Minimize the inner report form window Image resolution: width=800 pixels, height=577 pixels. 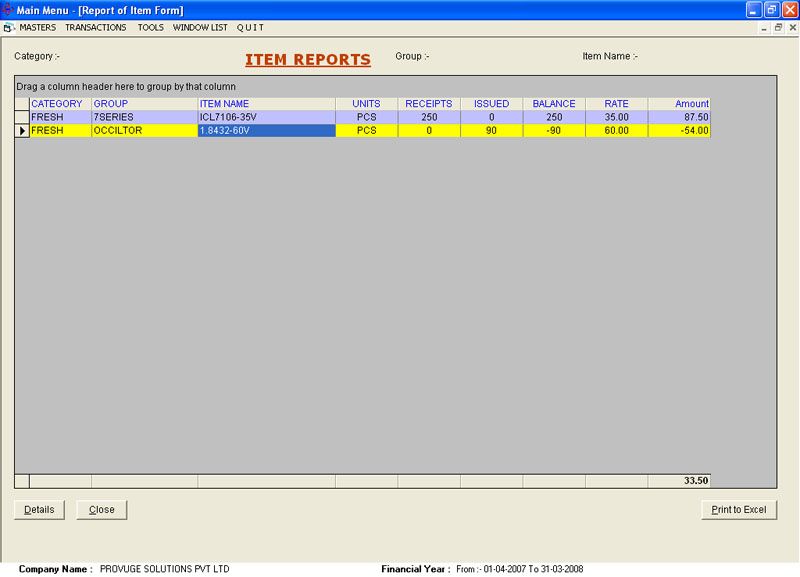click(x=765, y=28)
